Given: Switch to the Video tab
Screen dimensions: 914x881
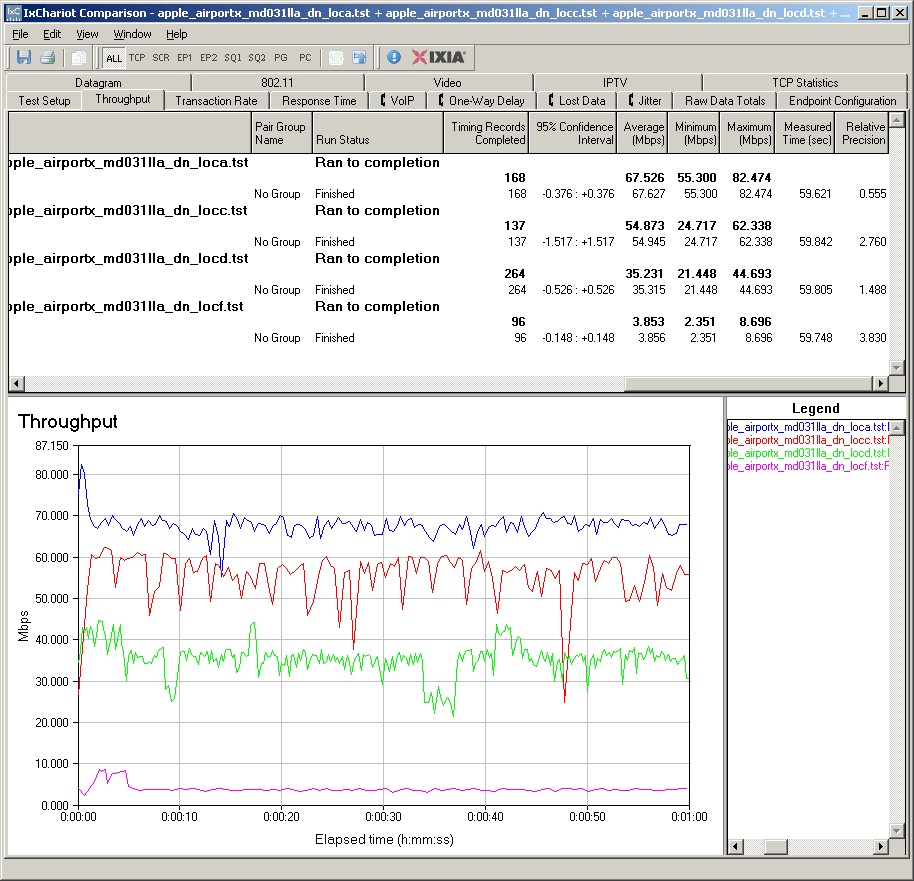Looking at the screenshot, I should 448,83.
